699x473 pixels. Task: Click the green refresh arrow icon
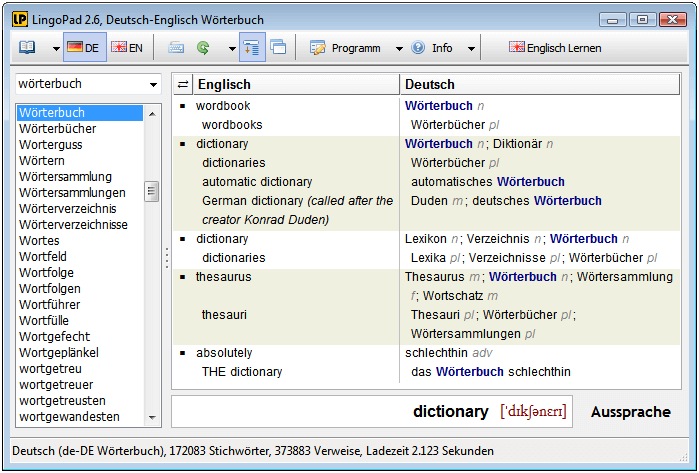point(203,47)
